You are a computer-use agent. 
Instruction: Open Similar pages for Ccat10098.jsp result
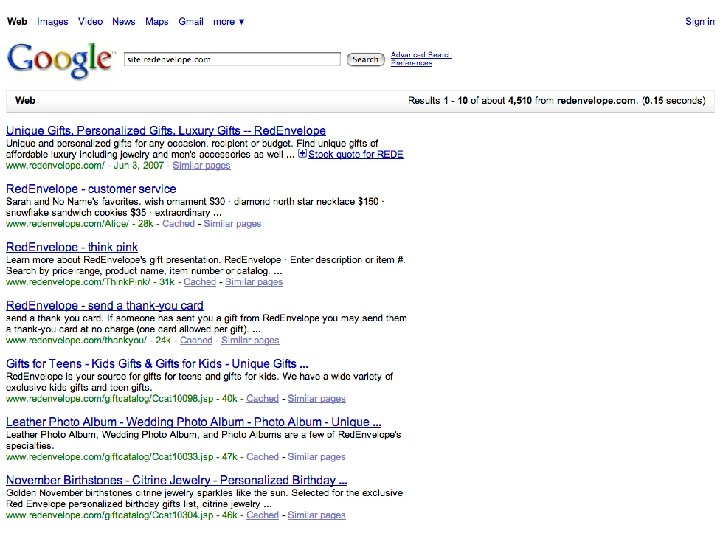click(317, 399)
